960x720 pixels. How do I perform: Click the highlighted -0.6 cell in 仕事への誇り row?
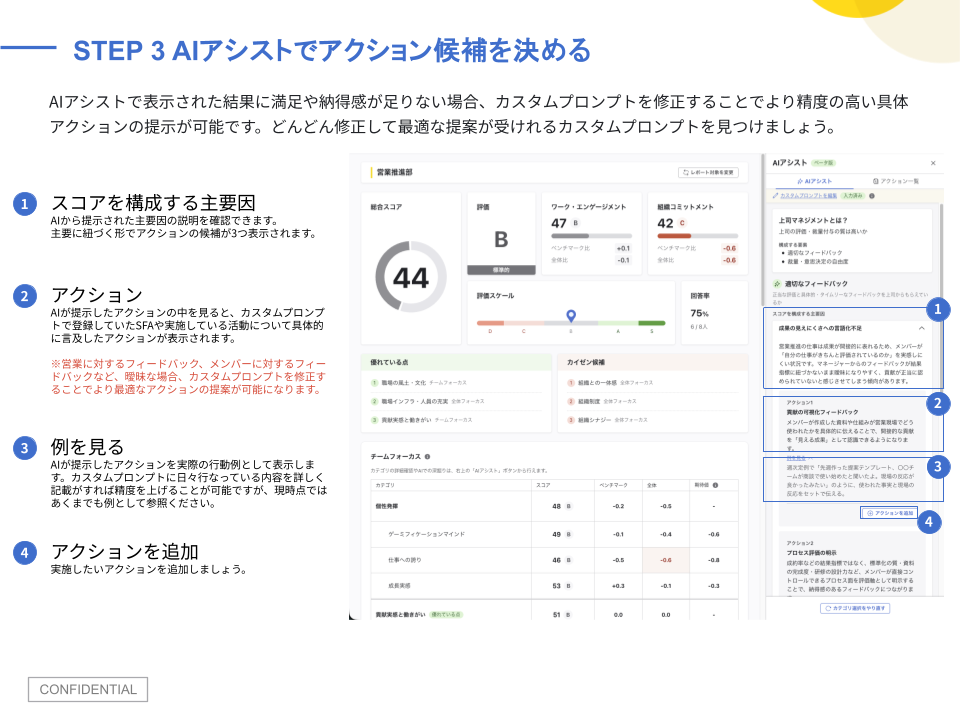(x=666, y=560)
